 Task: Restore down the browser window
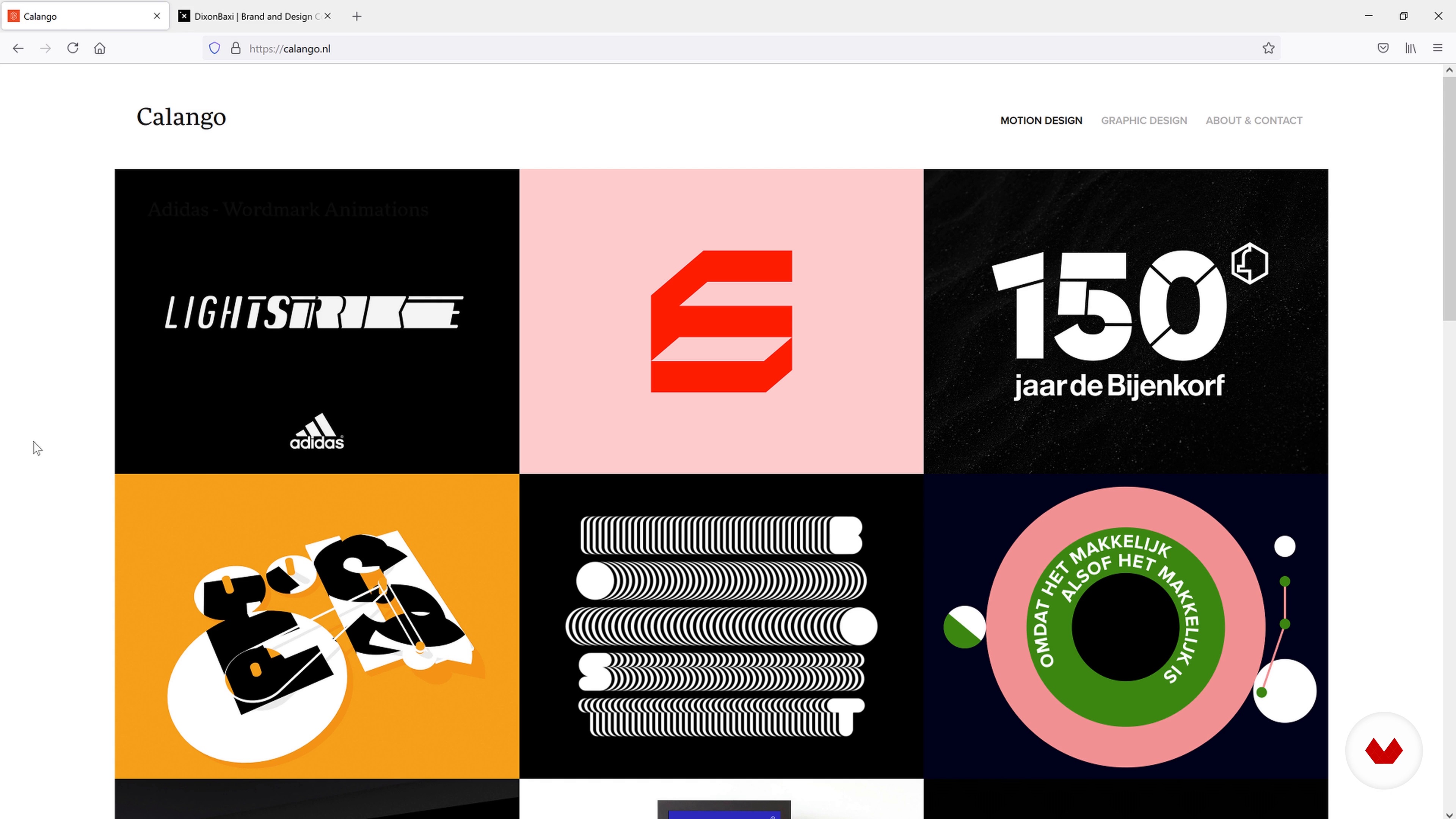[x=1403, y=16]
